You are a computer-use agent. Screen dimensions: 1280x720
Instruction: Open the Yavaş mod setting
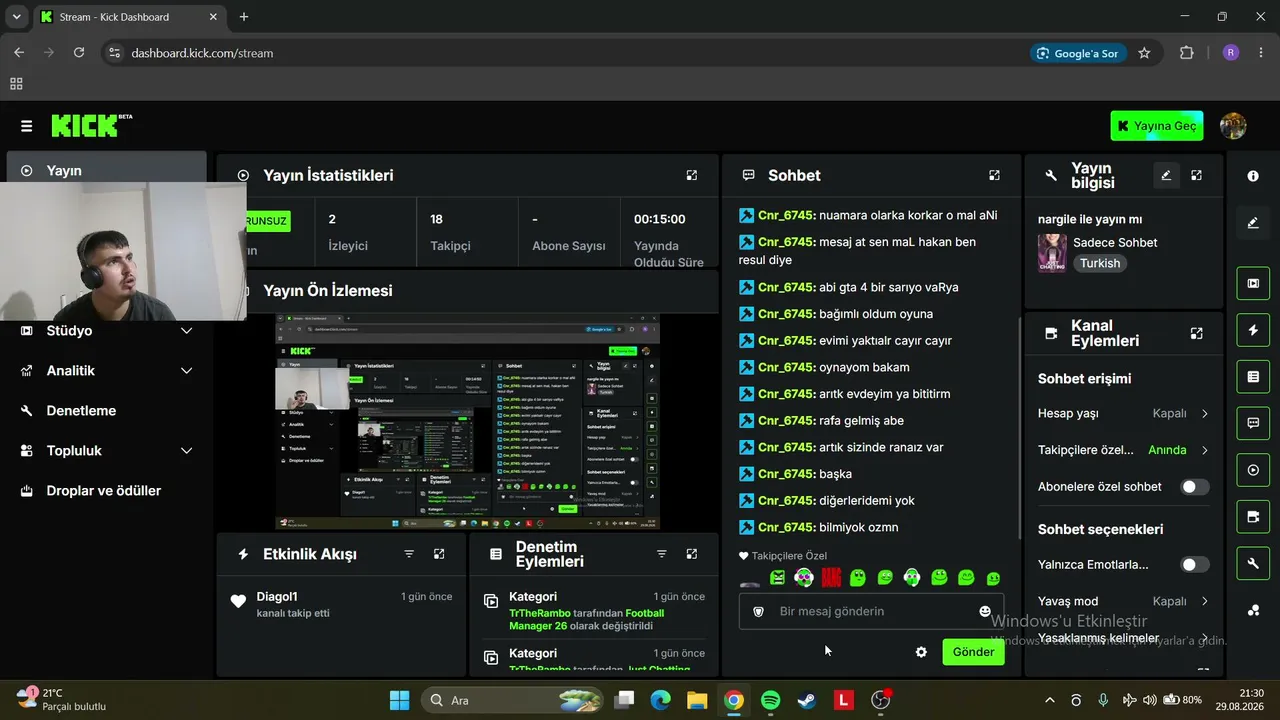coord(1123,601)
